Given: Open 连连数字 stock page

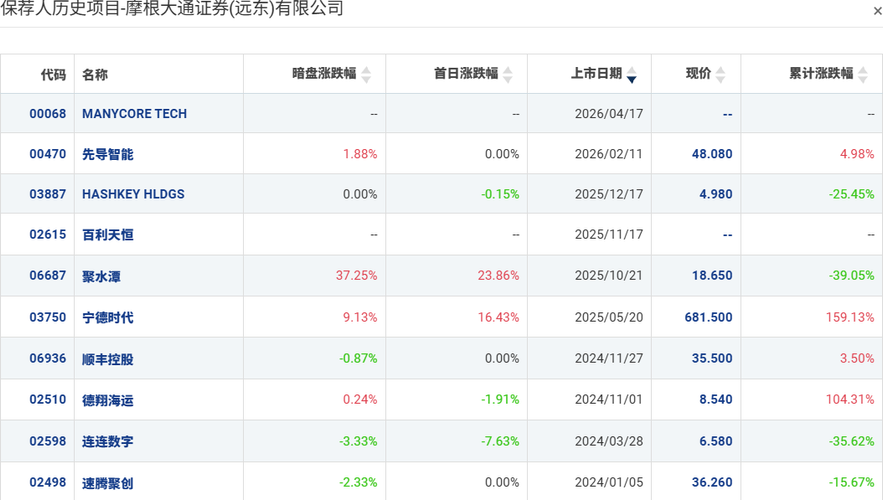Looking at the screenshot, I should (x=108, y=441).
